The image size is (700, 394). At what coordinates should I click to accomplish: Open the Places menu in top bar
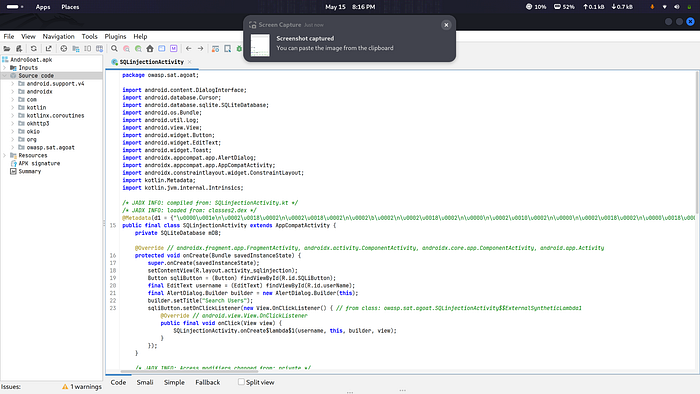click(x=70, y=7)
